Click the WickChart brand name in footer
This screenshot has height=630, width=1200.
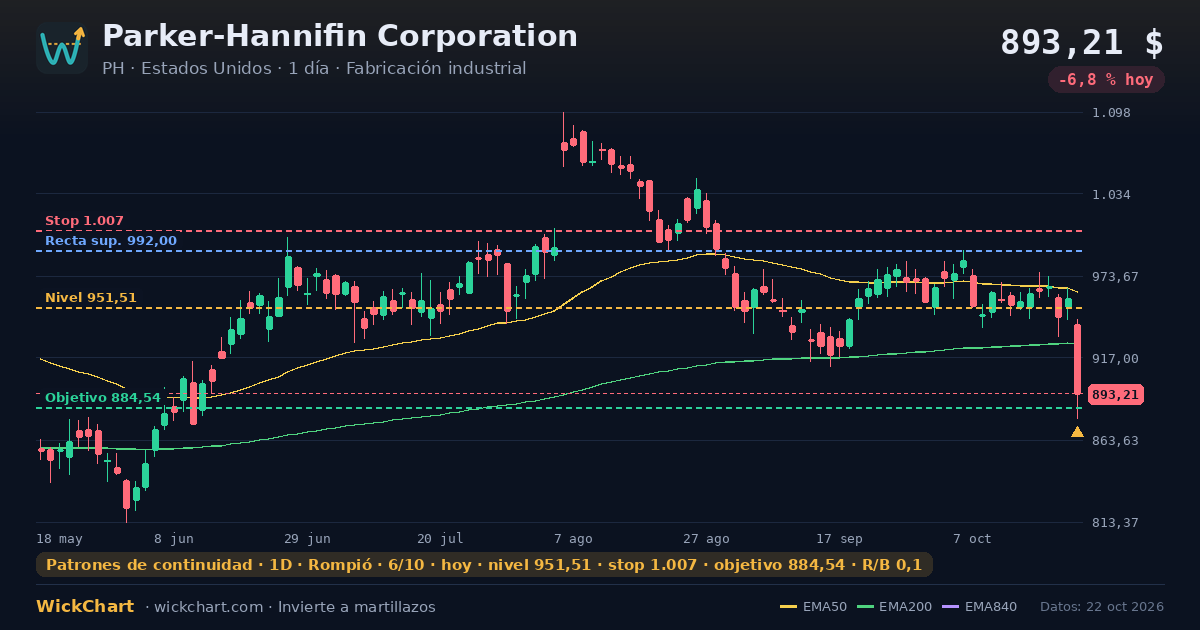(x=85, y=607)
